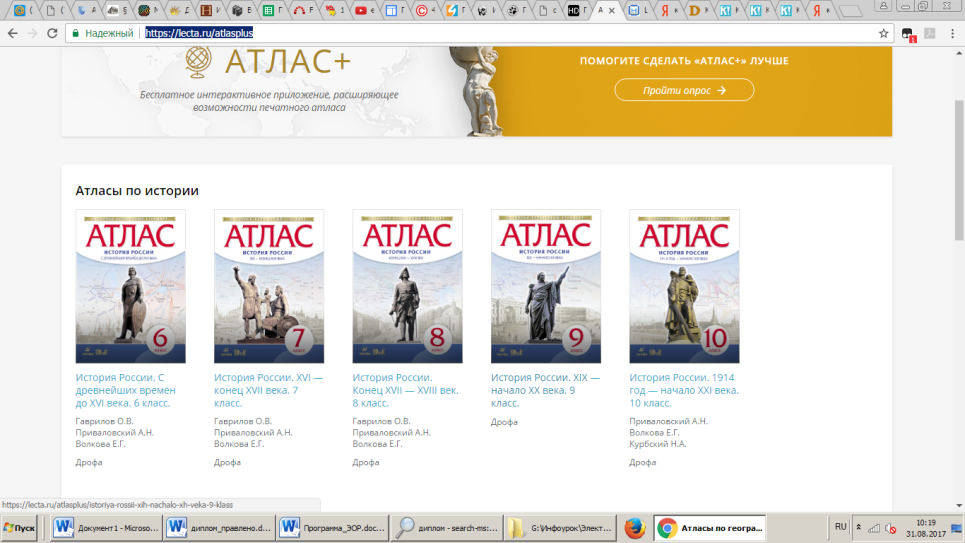Reload the current page
Screen dimensions: 965x543
pyautogui.click(x=52, y=33)
